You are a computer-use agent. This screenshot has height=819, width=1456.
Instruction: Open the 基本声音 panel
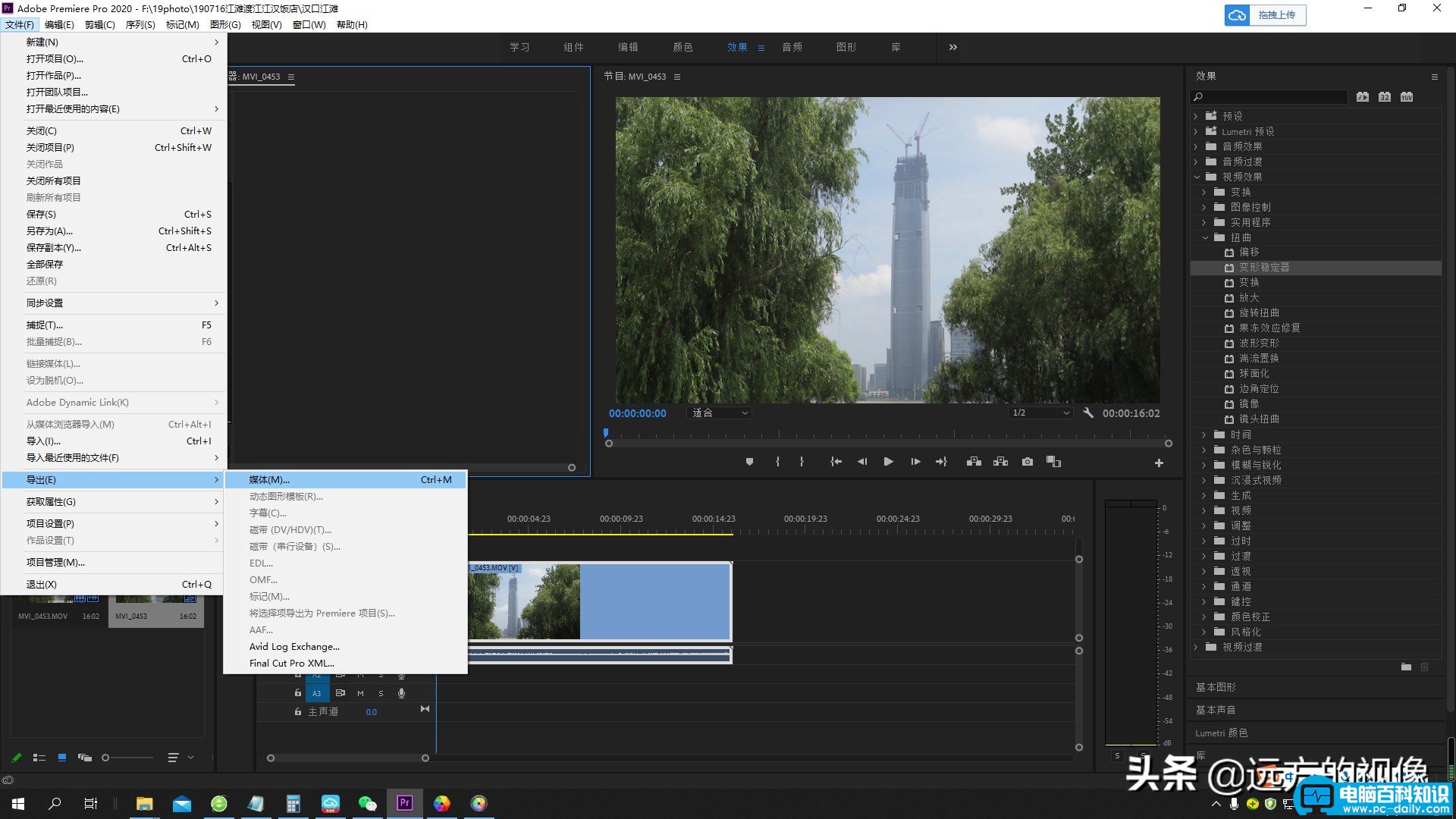coord(1216,710)
